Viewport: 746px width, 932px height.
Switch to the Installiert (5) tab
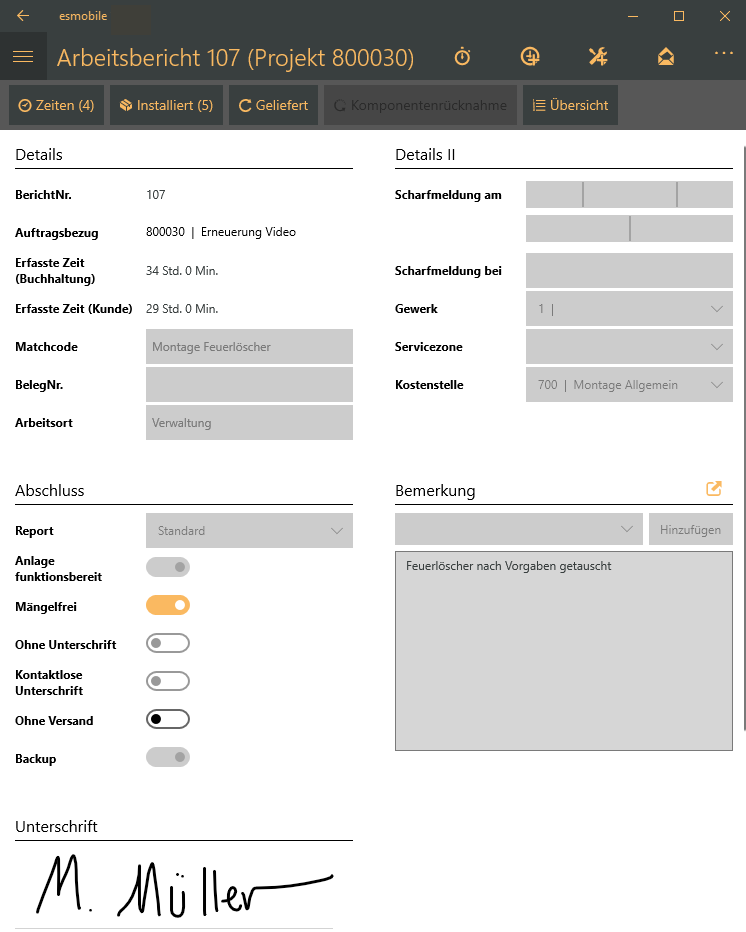click(166, 105)
